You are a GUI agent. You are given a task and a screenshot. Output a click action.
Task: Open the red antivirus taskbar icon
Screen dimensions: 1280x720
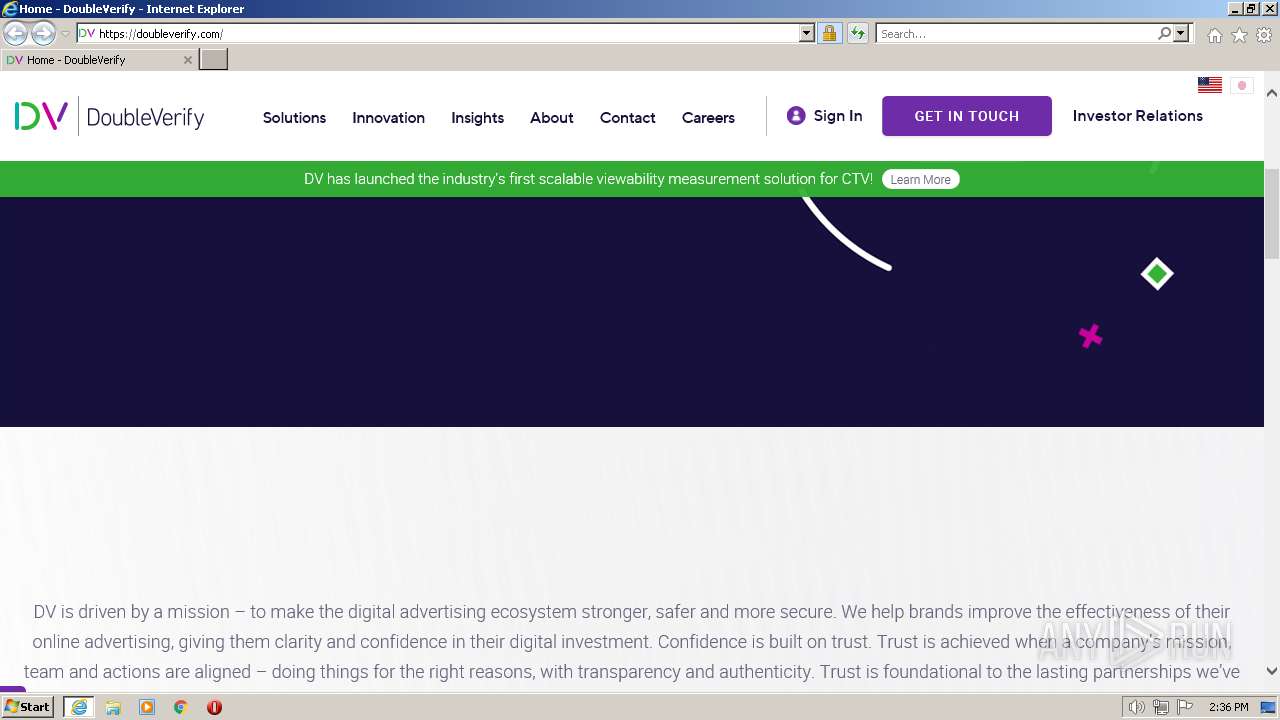214,707
